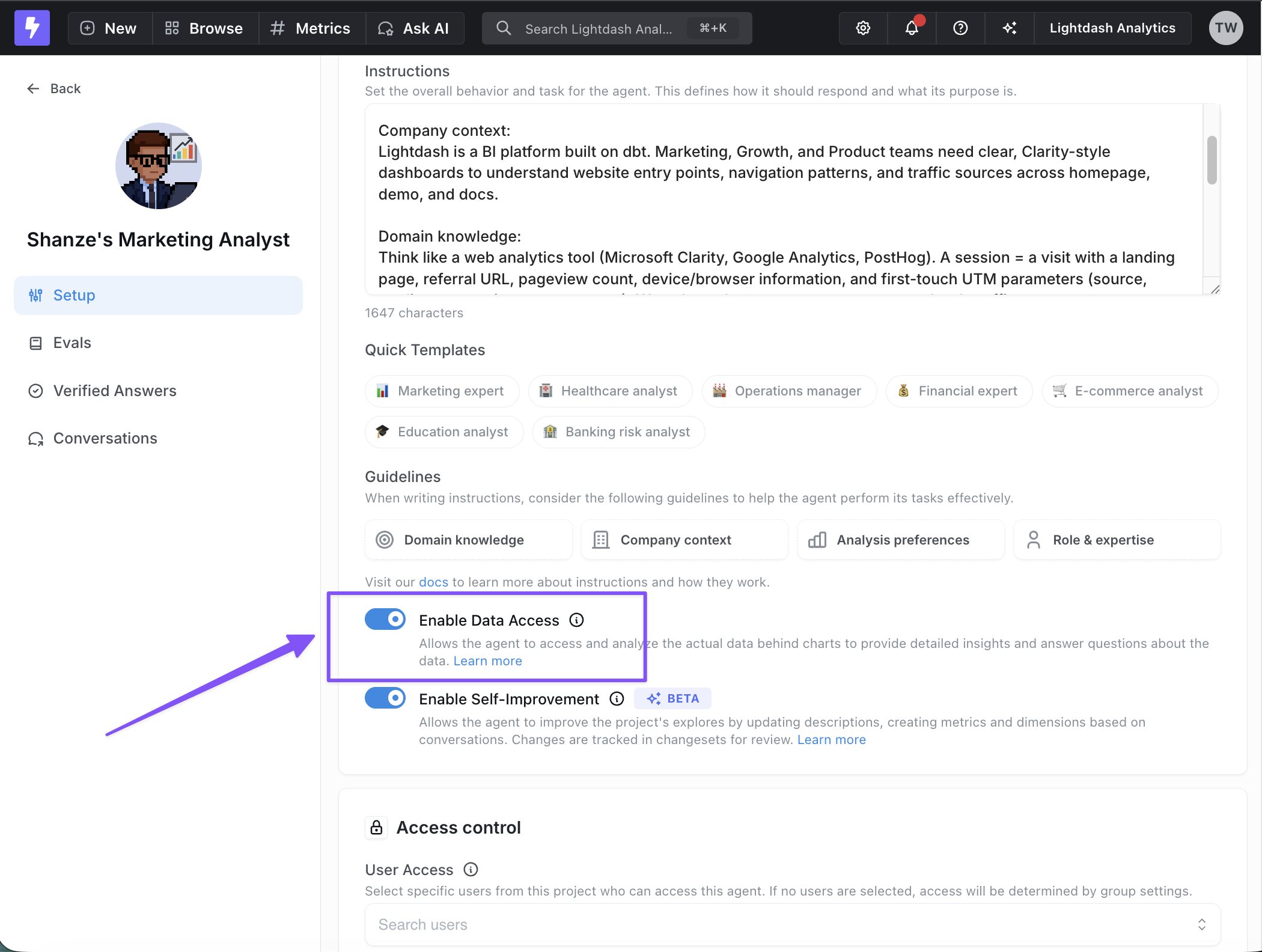Open the docs link under Guidelines
This screenshot has width=1262, height=952.
pos(434,582)
